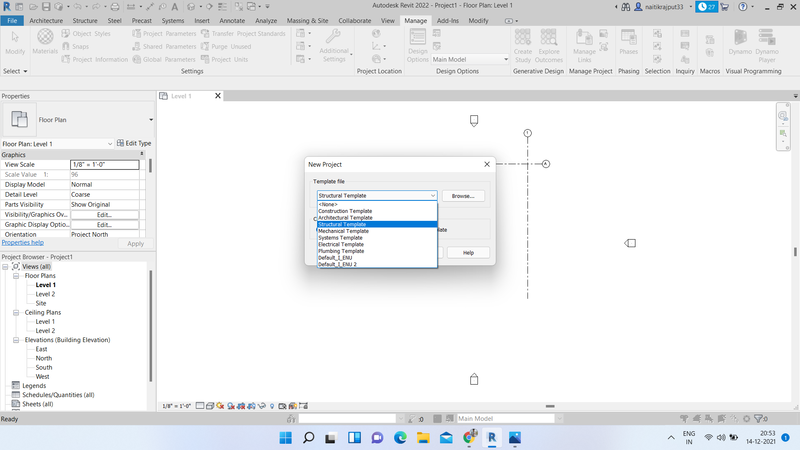Open Main Model design option dropdown in ribbon
The width and height of the screenshot is (800, 450).
[470, 59]
